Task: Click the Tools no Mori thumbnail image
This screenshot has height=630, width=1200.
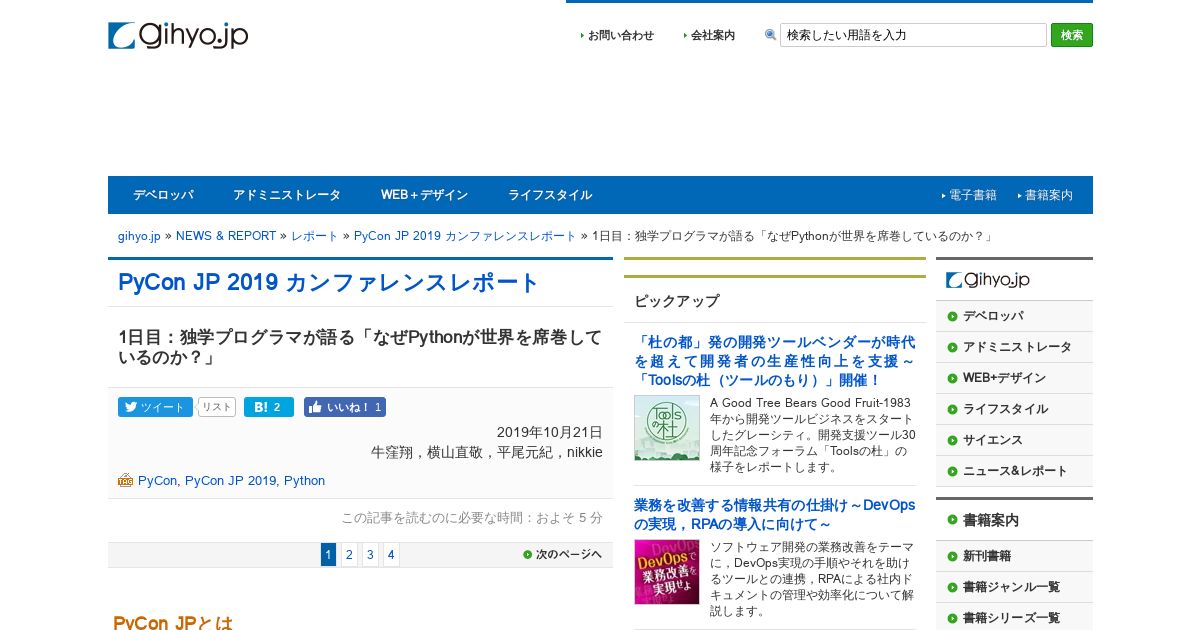Action: coord(667,428)
